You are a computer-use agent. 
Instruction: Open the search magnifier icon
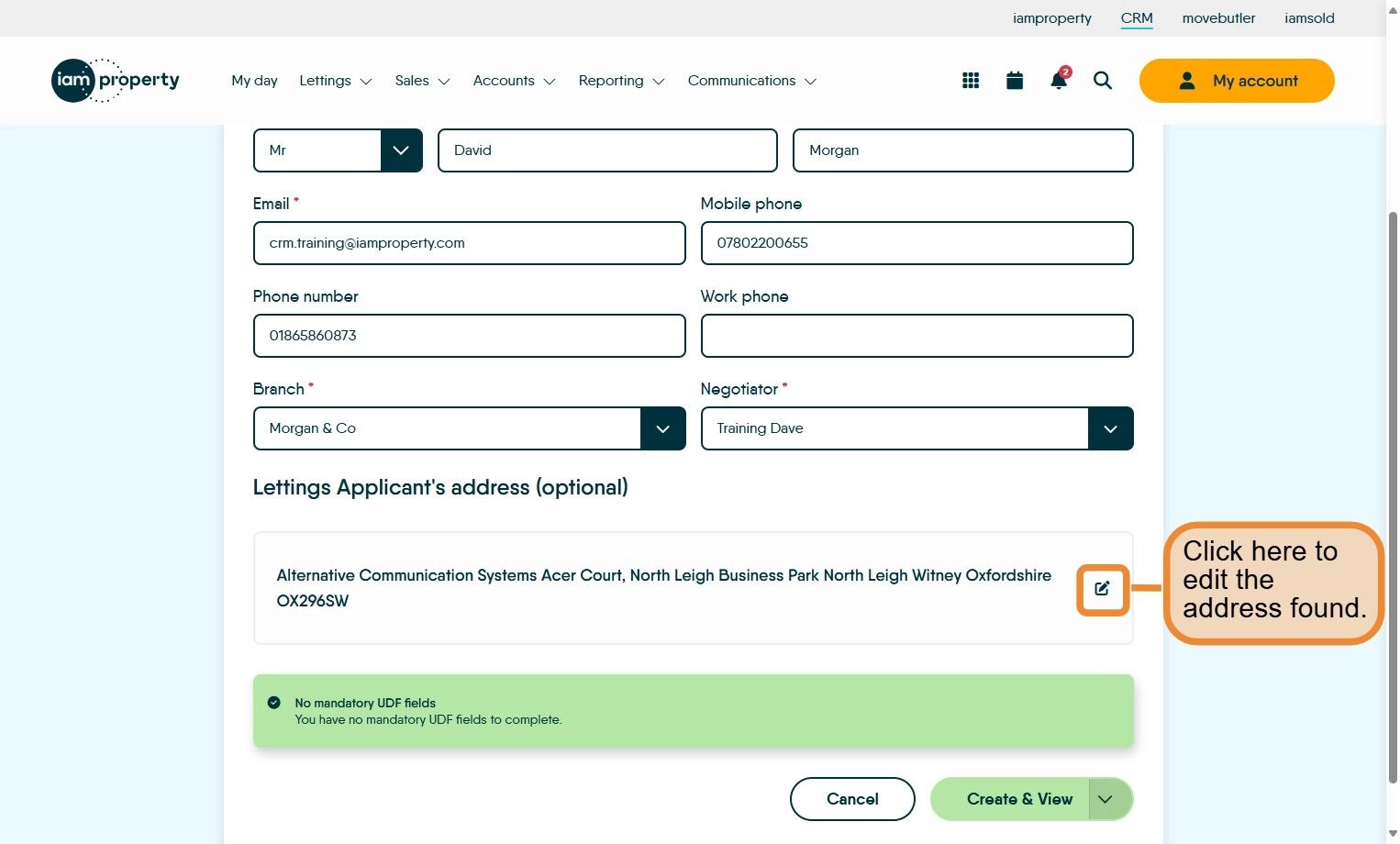point(1103,81)
